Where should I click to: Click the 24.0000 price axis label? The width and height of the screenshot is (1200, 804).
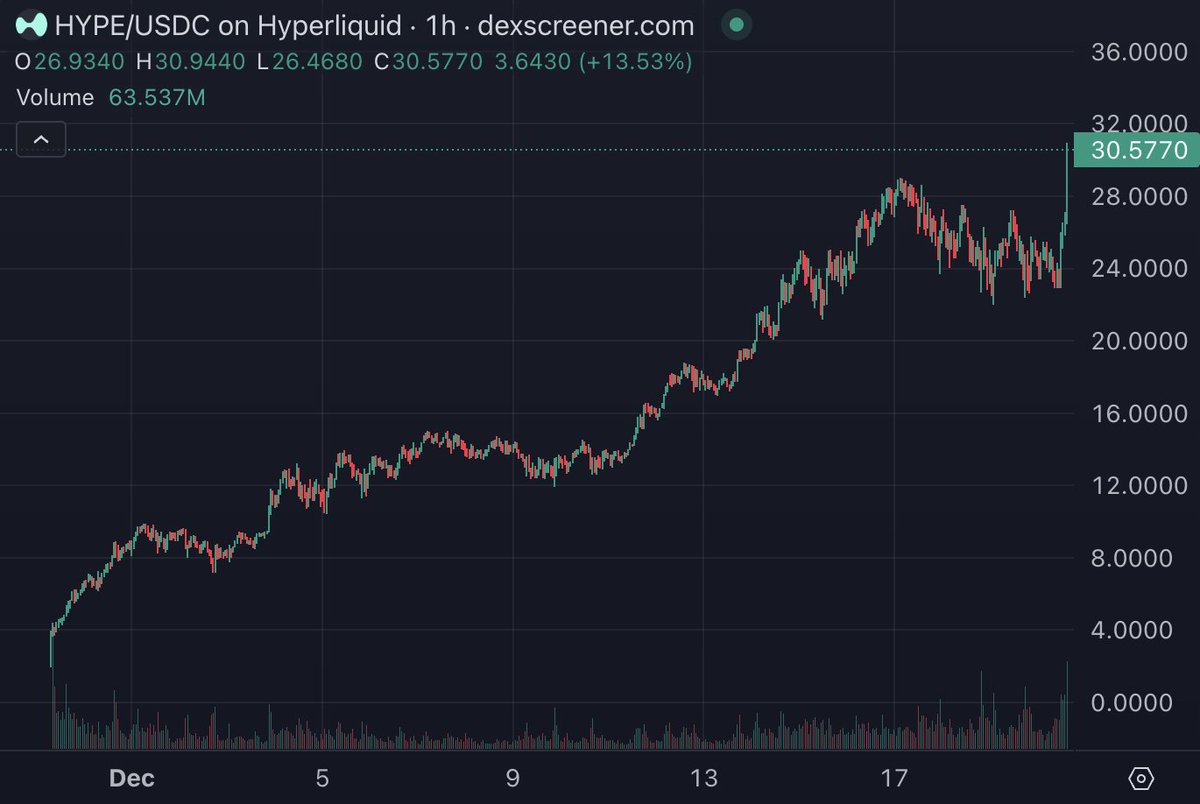(1139, 269)
